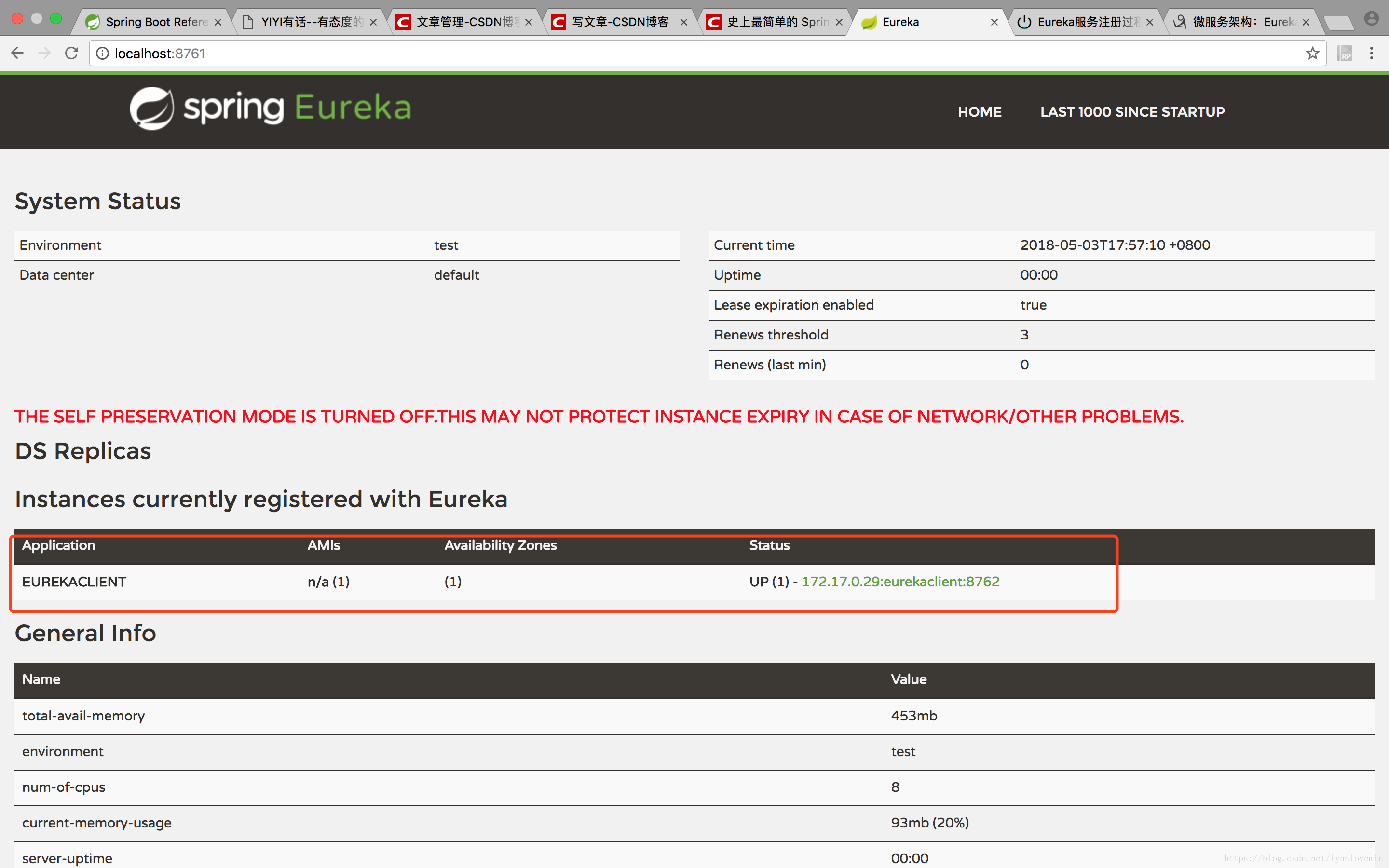Click the browser forward arrow
Image resolution: width=1389 pixels, height=868 pixels.
[x=44, y=54]
